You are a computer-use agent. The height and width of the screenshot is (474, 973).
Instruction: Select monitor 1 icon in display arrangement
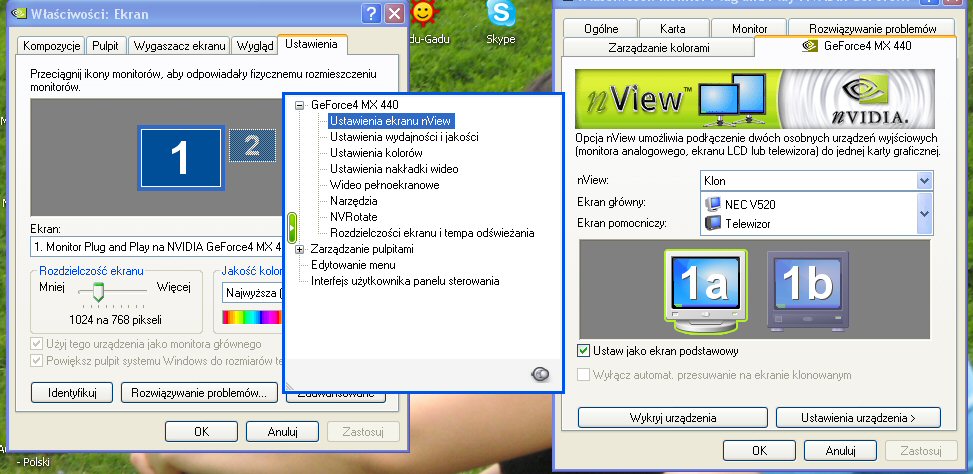click(180, 158)
